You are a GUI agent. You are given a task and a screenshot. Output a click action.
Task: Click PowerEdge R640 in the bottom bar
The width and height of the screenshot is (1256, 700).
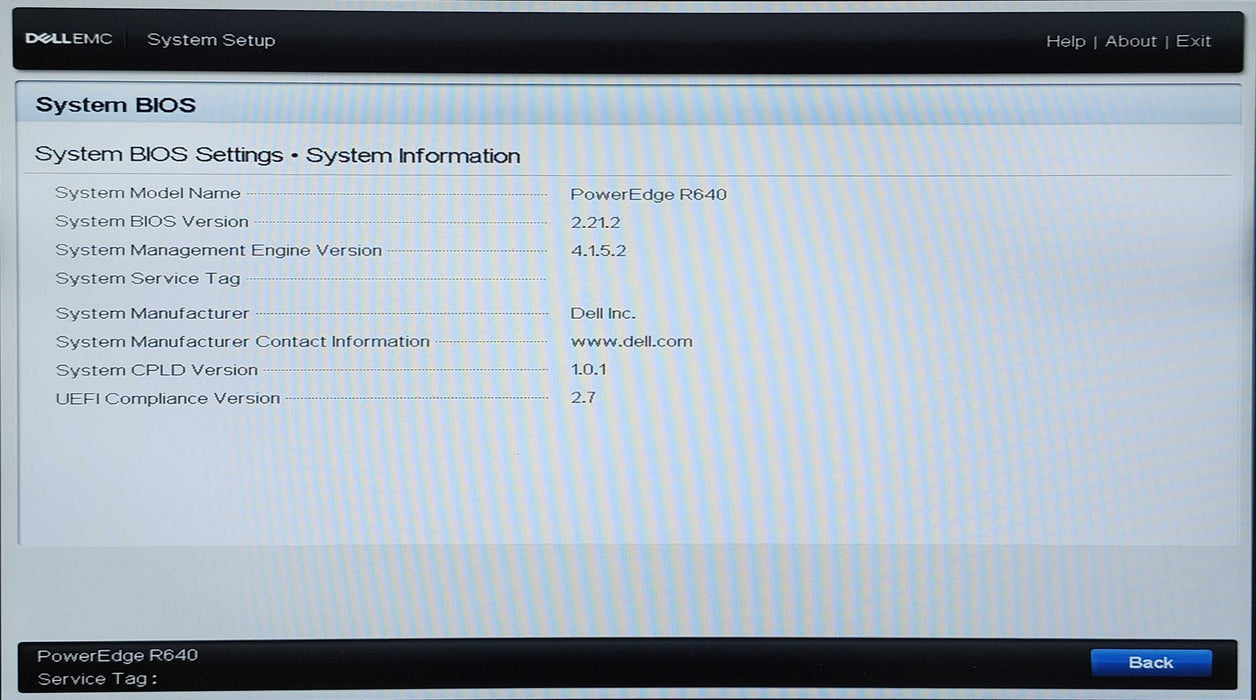coord(117,655)
